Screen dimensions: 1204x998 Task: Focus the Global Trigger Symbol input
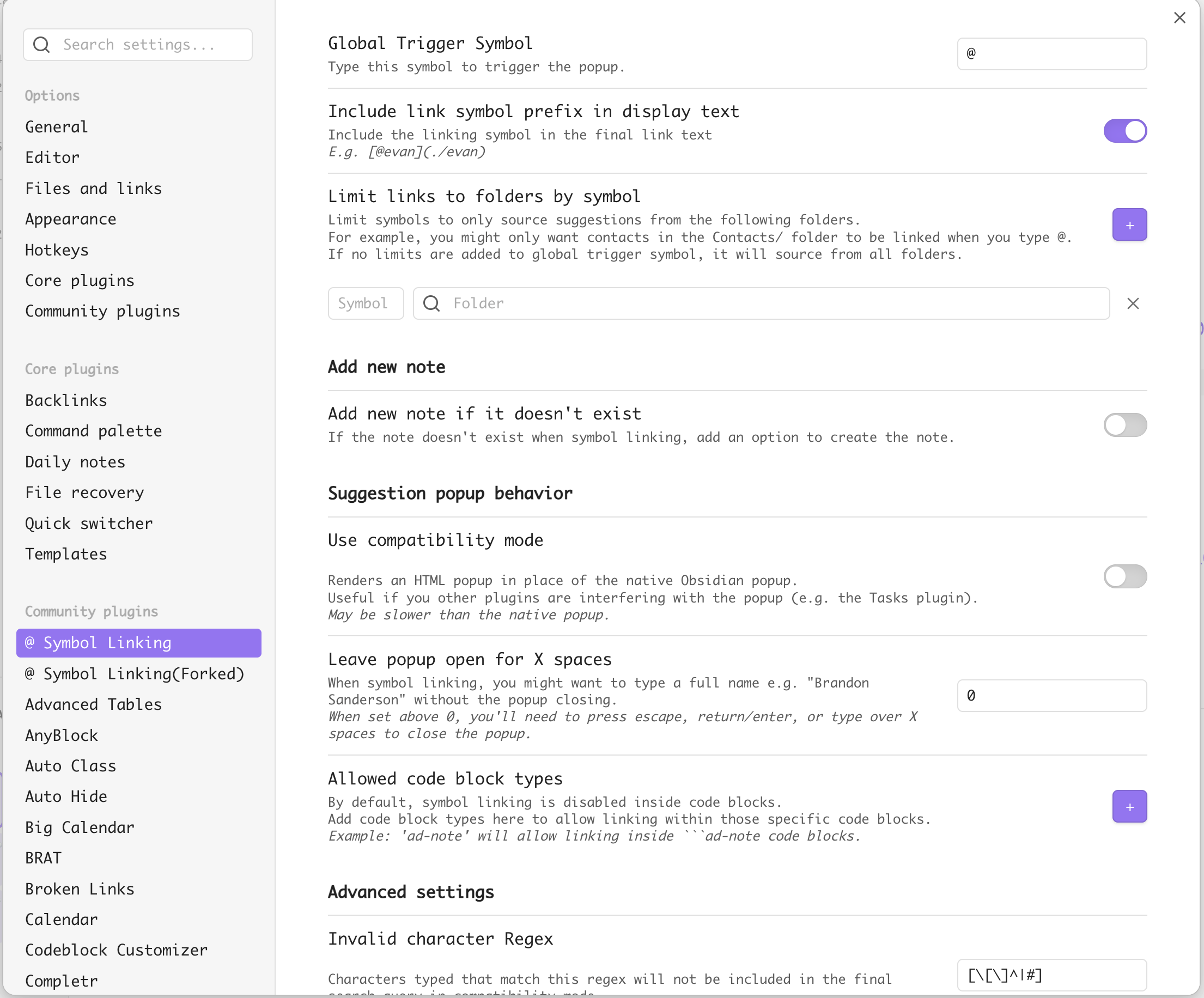pyautogui.click(x=1051, y=54)
